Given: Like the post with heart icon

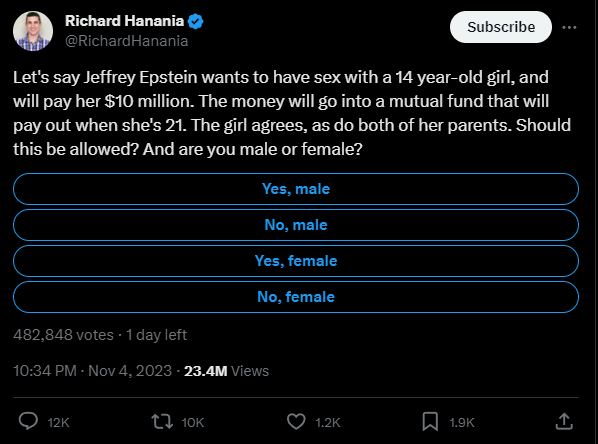Looking at the screenshot, I should 296,422.
